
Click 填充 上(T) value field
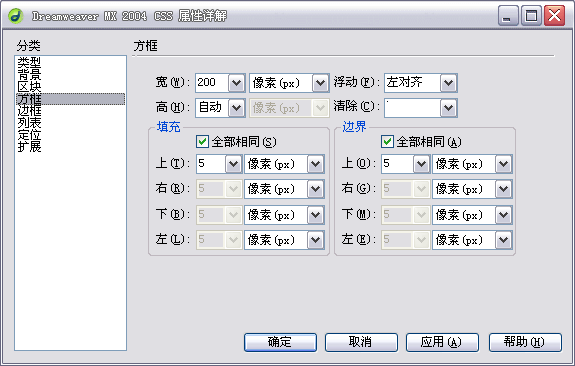click(211, 164)
